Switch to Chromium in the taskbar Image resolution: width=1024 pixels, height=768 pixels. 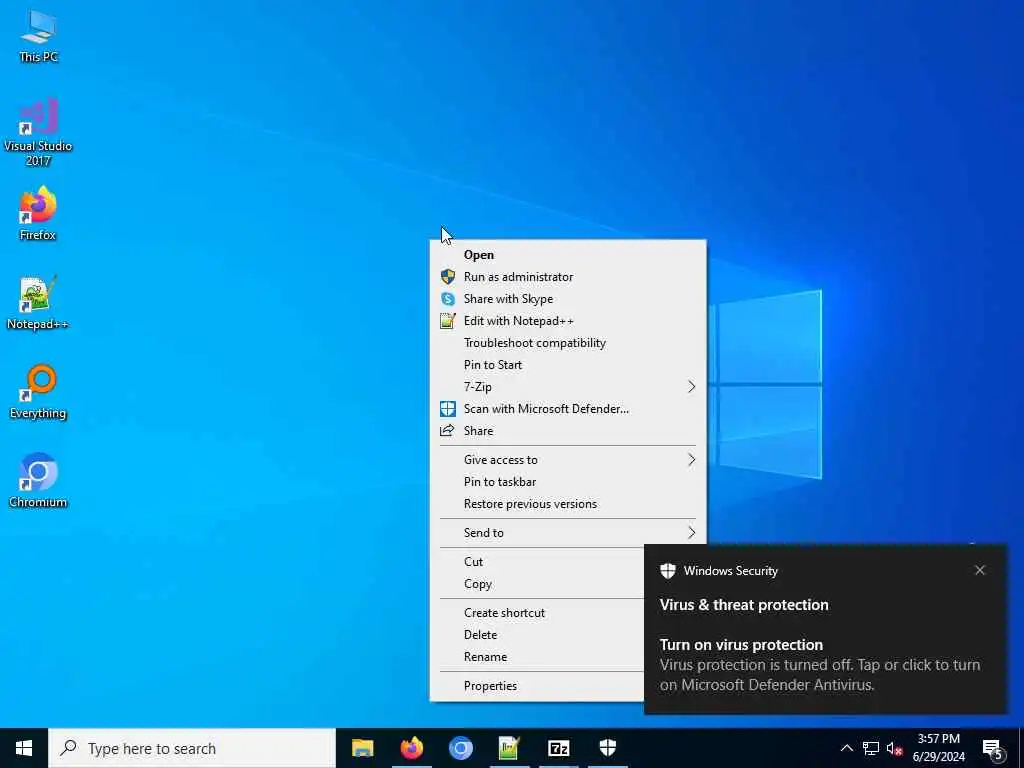coord(460,748)
